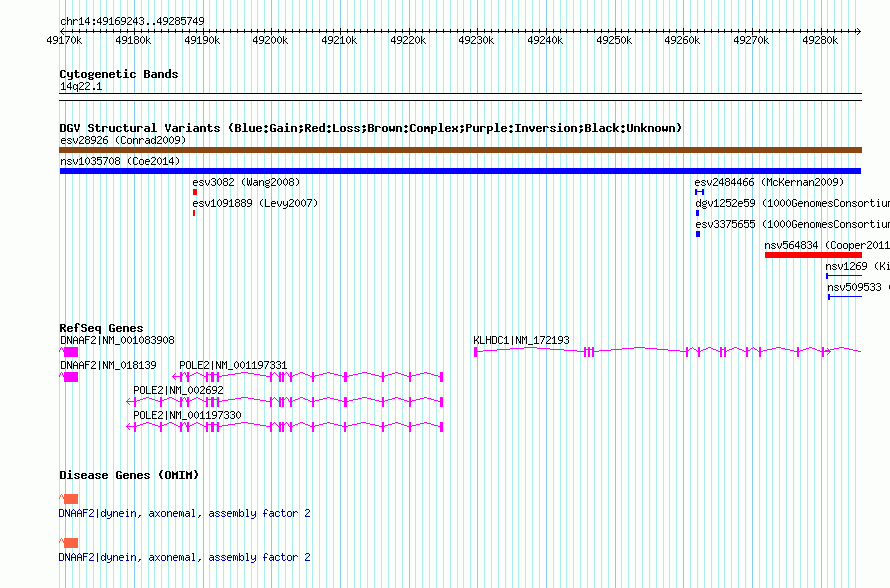The width and height of the screenshot is (890, 588).
Task: Open second DNAAF2 dynein axonemal assembly factor link
Action: pyautogui.click(x=184, y=558)
